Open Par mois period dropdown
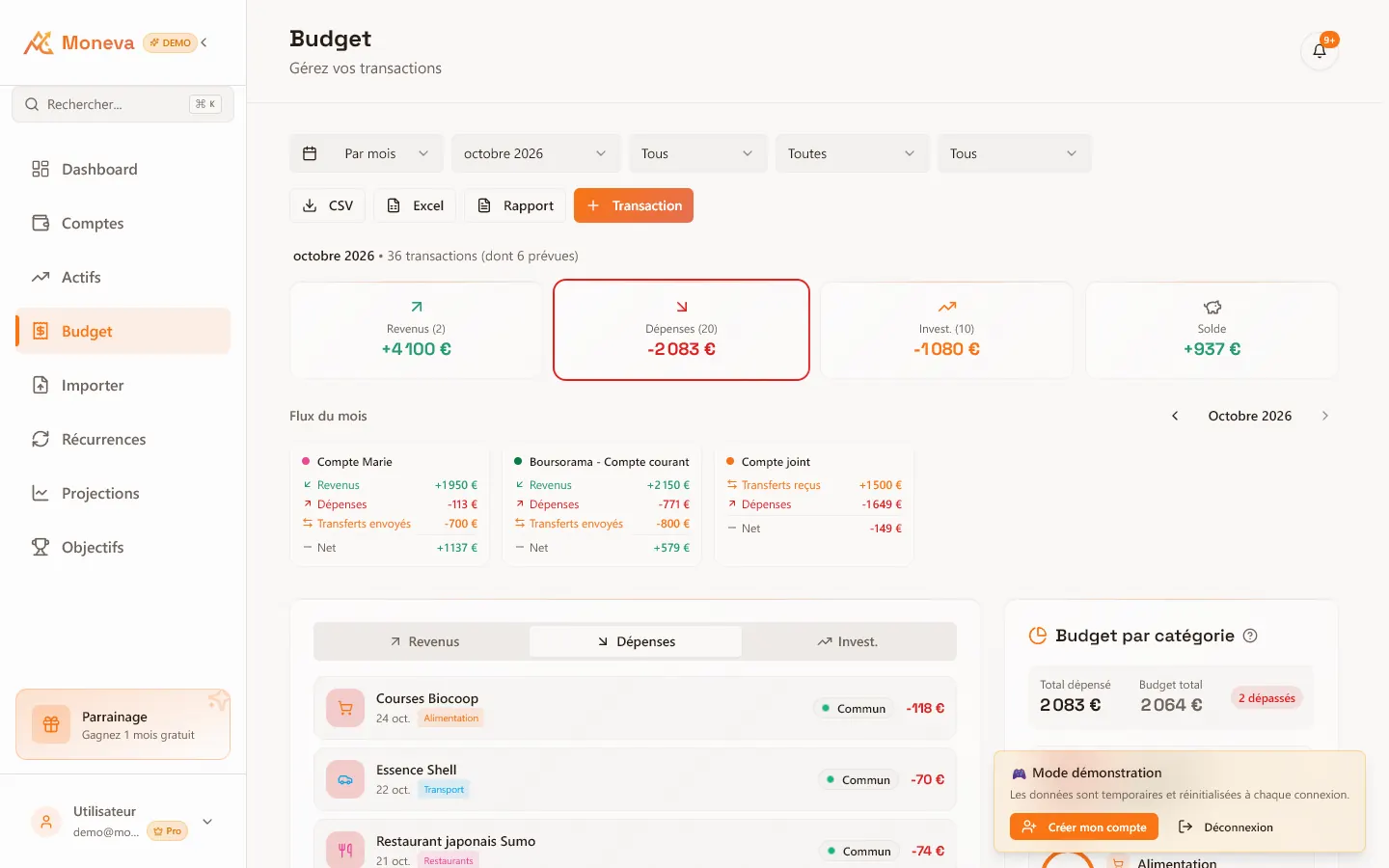The image size is (1389, 868). coord(367,153)
